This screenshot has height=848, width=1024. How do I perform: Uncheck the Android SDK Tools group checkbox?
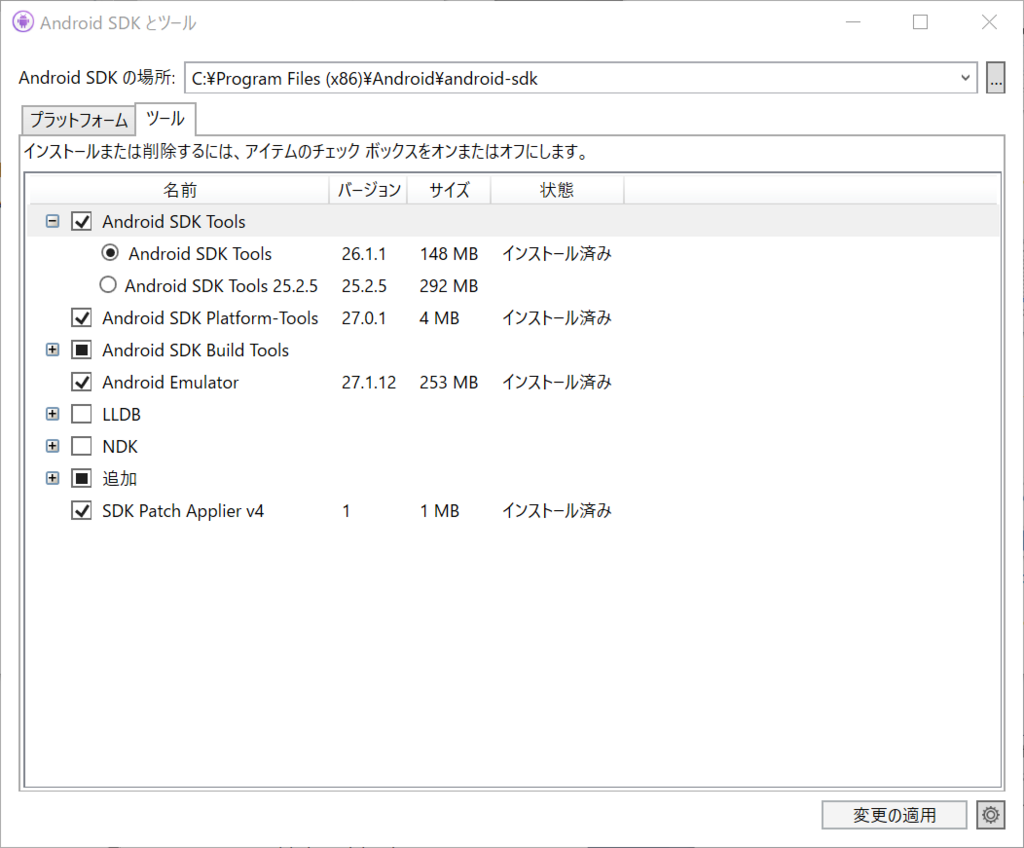81,221
